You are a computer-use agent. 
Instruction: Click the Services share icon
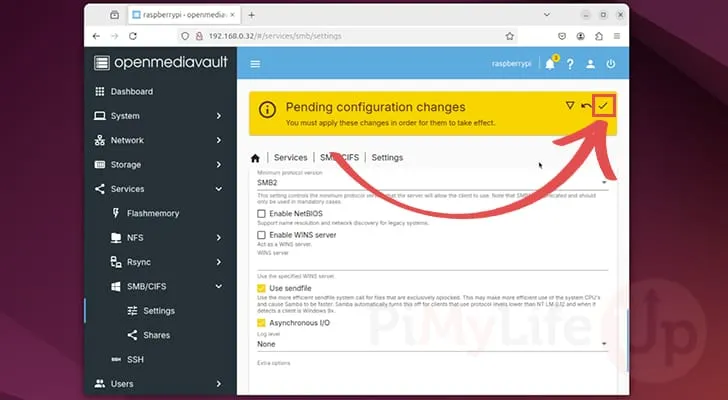click(x=99, y=189)
